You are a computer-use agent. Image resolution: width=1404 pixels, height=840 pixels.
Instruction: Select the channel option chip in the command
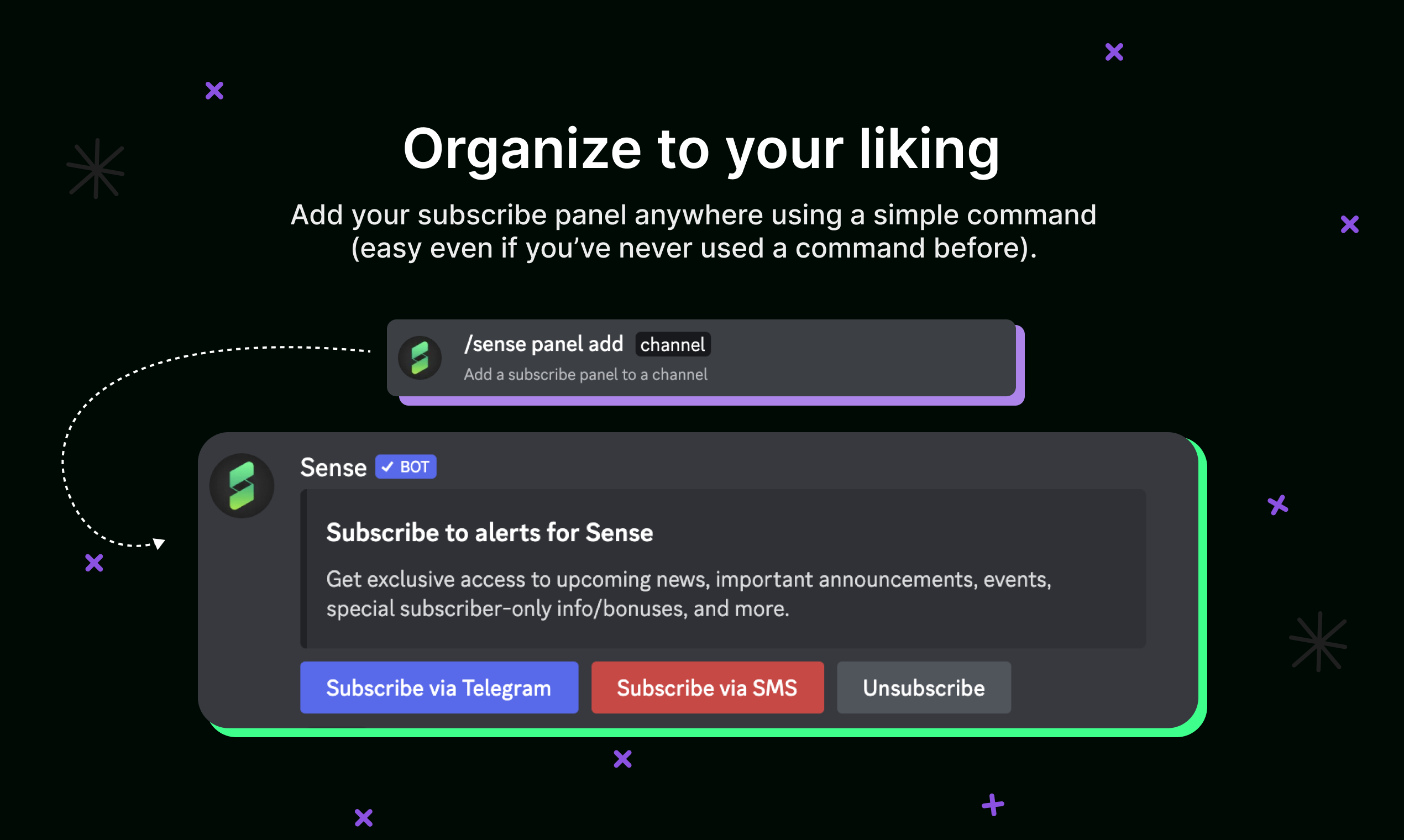pos(673,344)
